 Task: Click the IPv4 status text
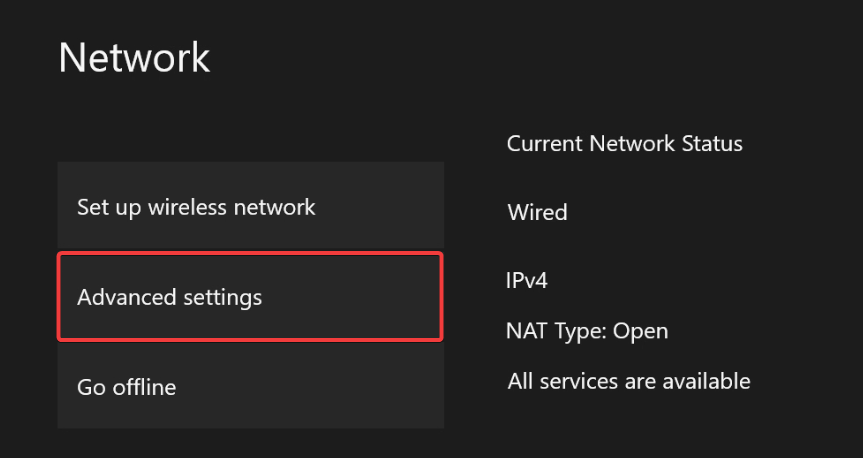coord(527,280)
